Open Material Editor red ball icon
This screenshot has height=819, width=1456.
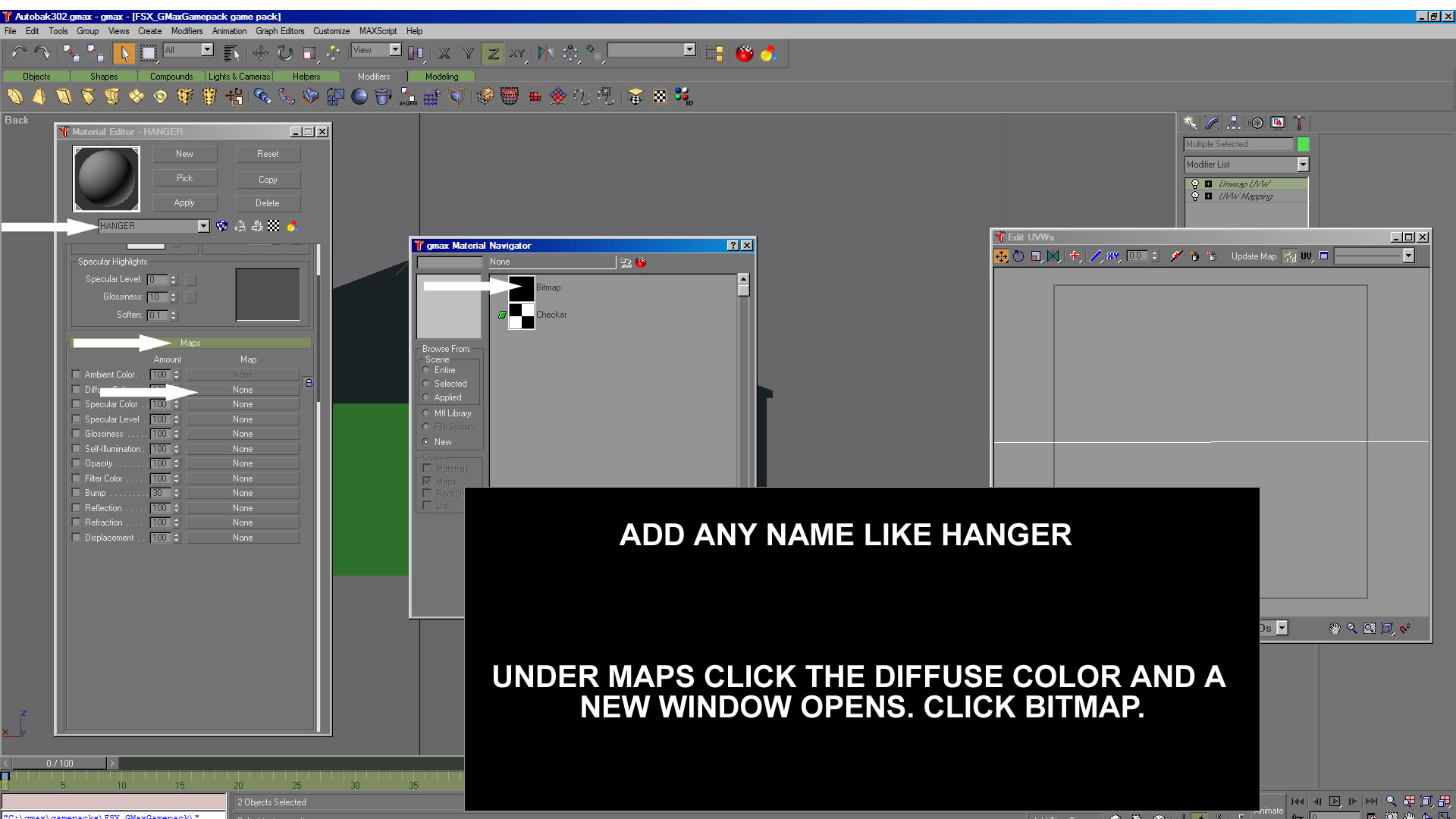click(x=745, y=53)
